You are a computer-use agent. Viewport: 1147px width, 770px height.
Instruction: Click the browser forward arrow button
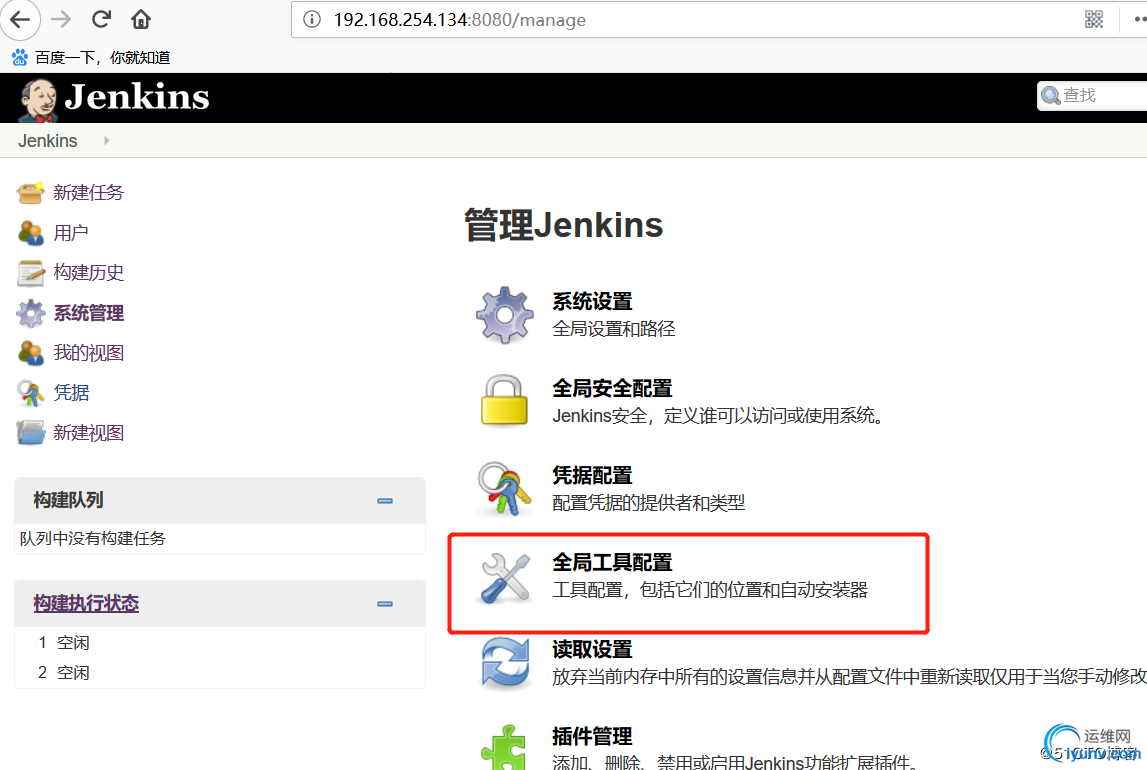(61, 20)
